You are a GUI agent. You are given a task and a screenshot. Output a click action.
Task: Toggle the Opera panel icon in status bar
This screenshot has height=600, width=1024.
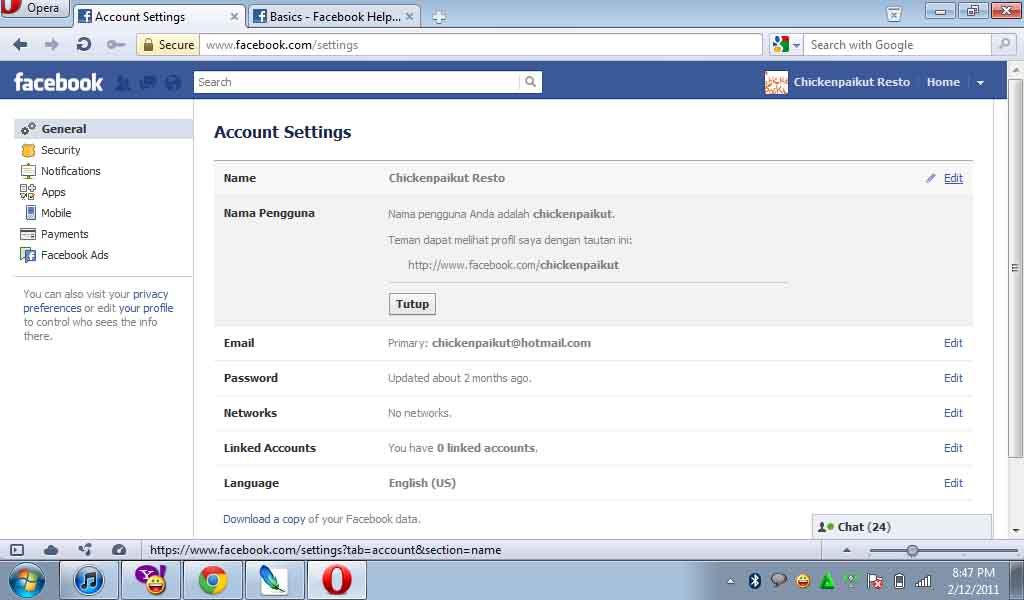click(x=17, y=550)
